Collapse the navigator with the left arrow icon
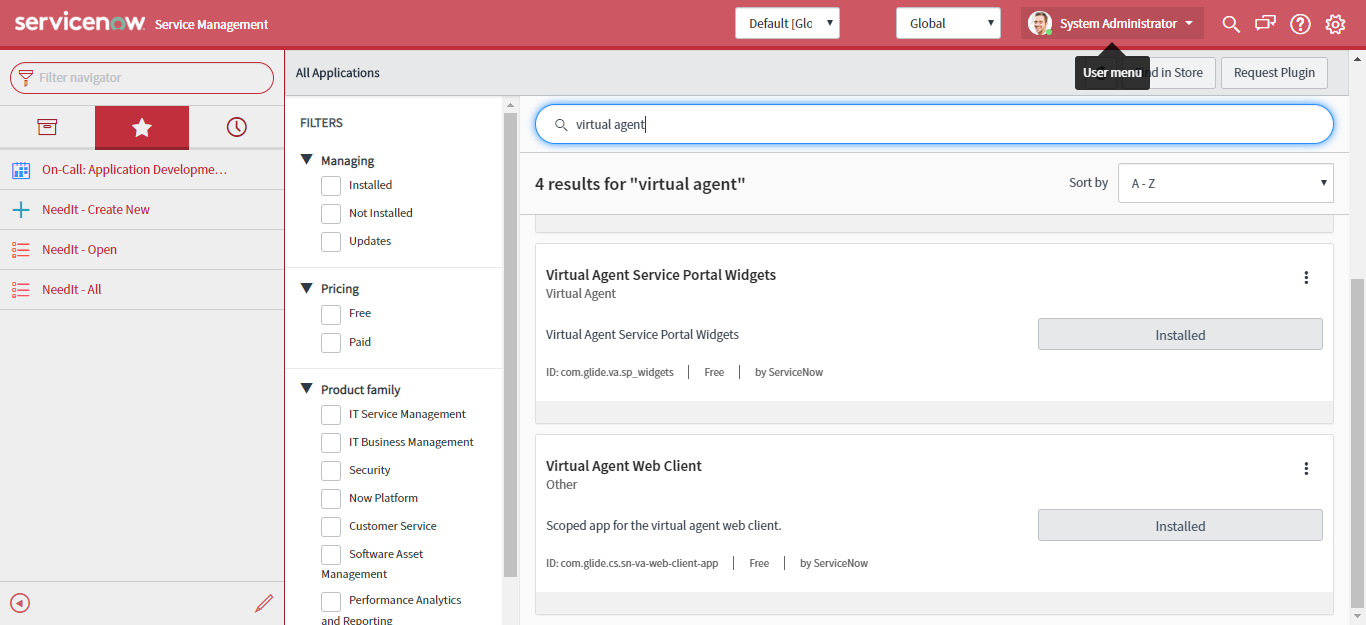The height and width of the screenshot is (625, 1366). [x=20, y=603]
